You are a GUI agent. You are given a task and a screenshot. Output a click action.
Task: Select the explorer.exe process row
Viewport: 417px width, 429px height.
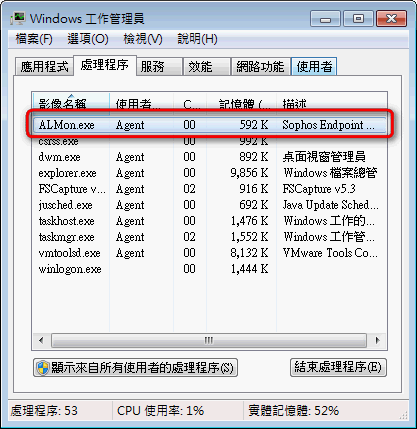pyautogui.click(x=210, y=173)
